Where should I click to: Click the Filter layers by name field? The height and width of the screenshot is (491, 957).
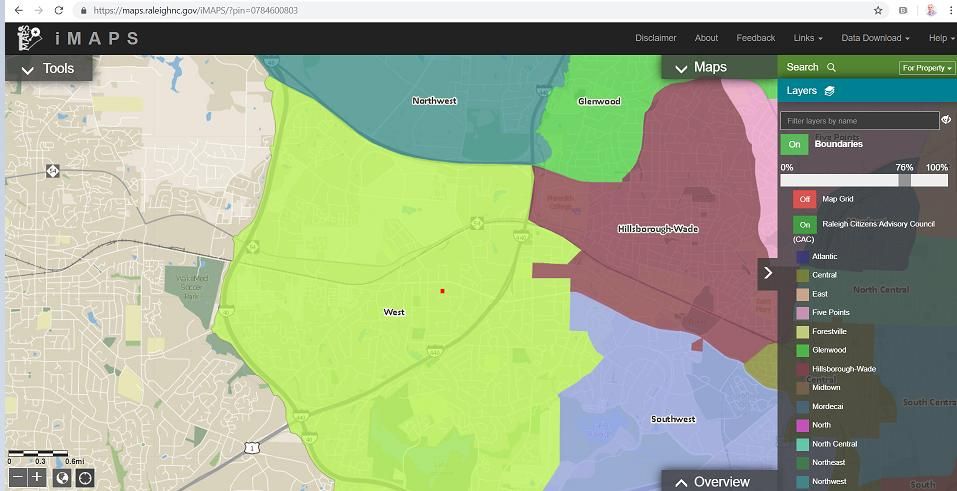(859, 120)
